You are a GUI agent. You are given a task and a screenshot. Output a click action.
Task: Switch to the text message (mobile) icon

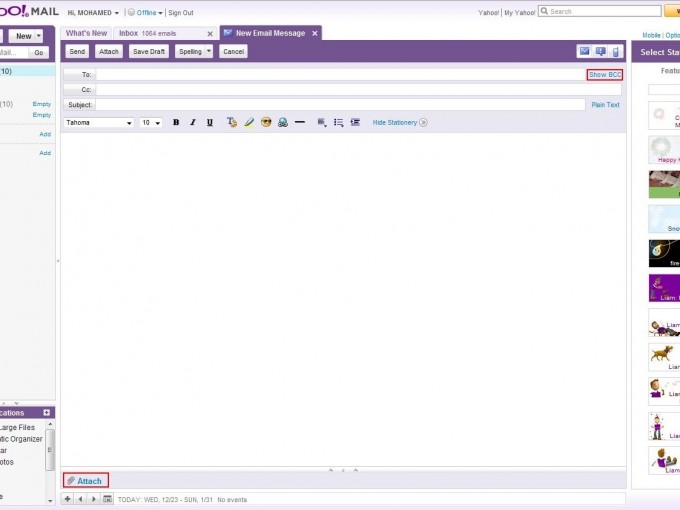pyautogui.click(x=616, y=52)
